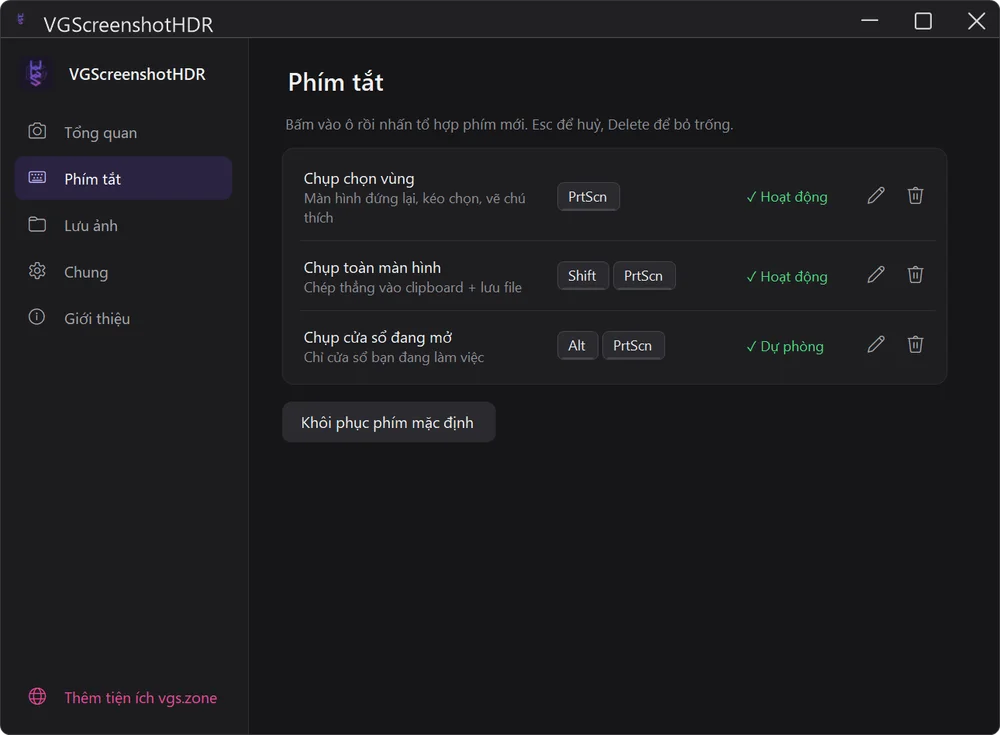This screenshot has height=735, width=1000.
Task: Click the folder icon beside Lưu ảnh
Action: click(37, 225)
